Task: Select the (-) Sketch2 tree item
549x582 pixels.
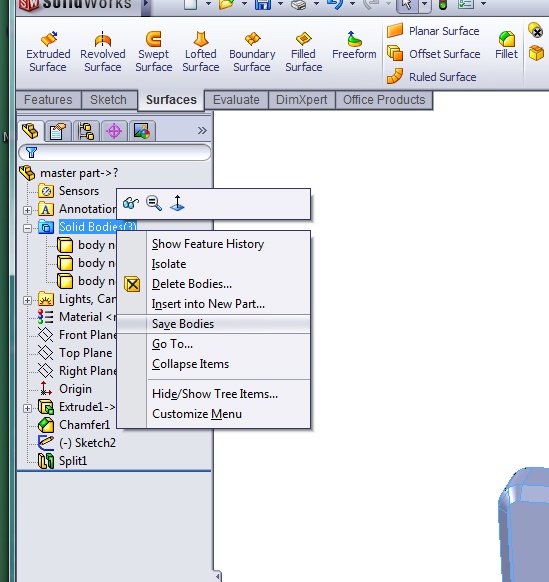Action: 77,443
